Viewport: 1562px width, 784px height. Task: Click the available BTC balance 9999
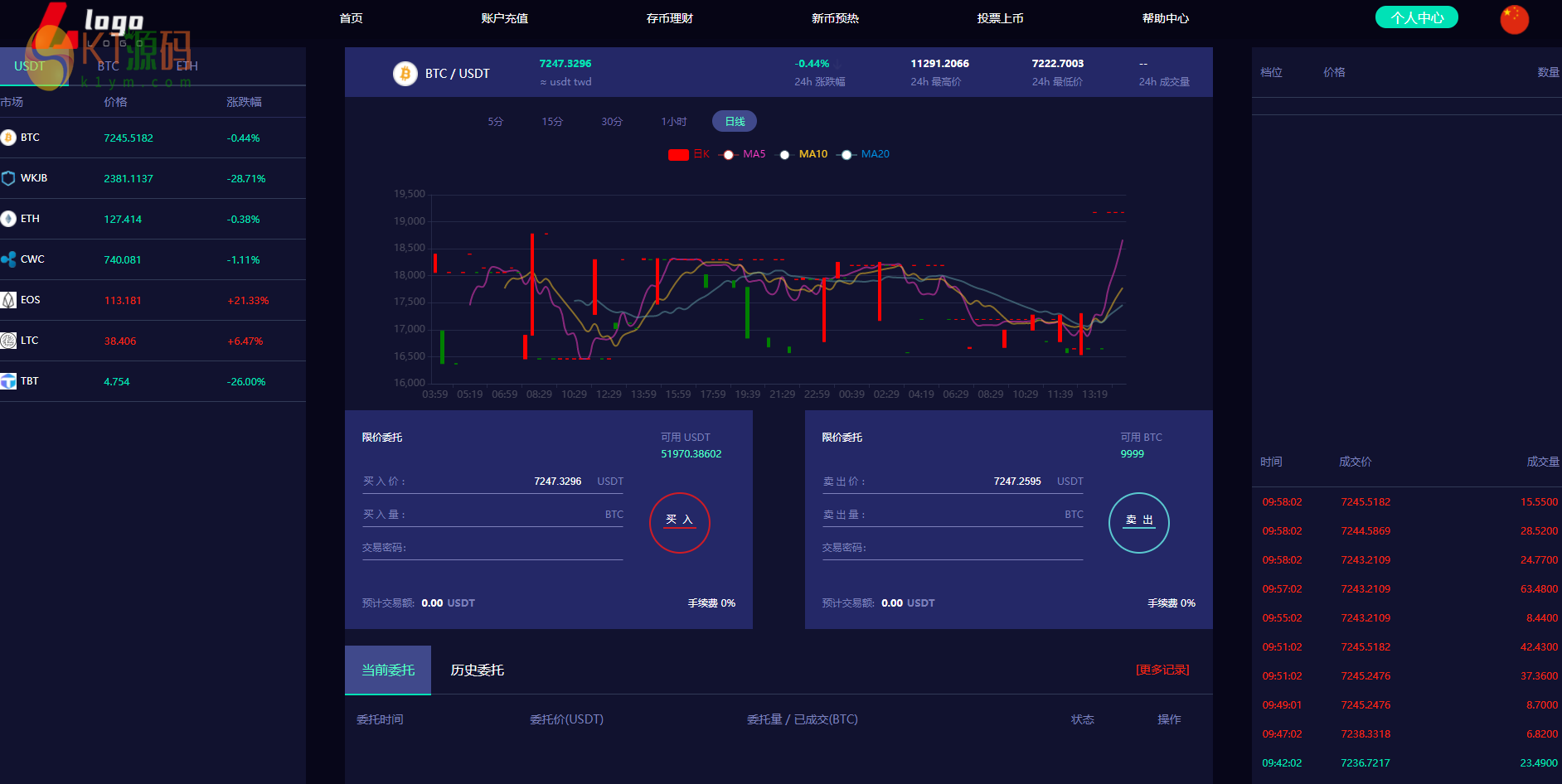pyautogui.click(x=1133, y=454)
